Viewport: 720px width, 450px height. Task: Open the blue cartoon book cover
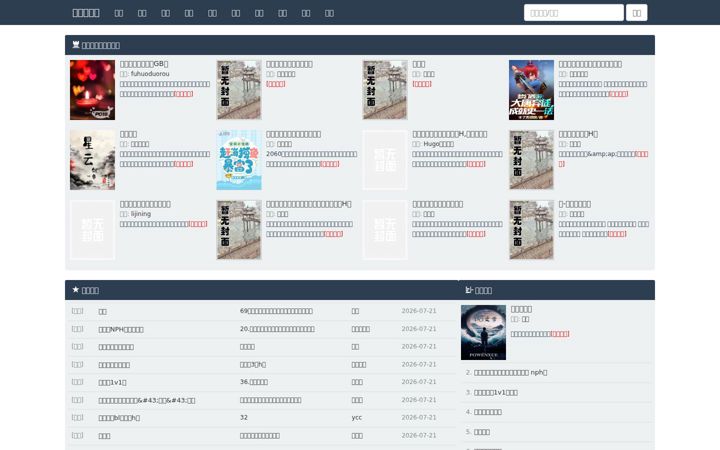tap(239, 160)
